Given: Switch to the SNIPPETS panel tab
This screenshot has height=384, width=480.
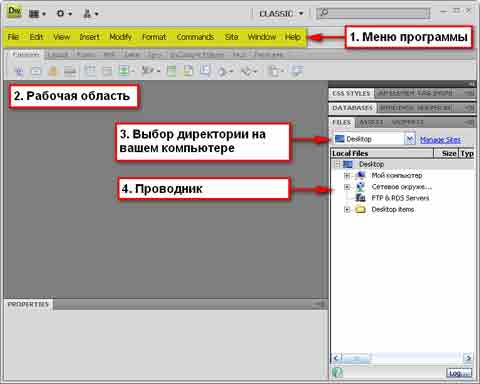Looking at the screenshot, I should (407, 122).
